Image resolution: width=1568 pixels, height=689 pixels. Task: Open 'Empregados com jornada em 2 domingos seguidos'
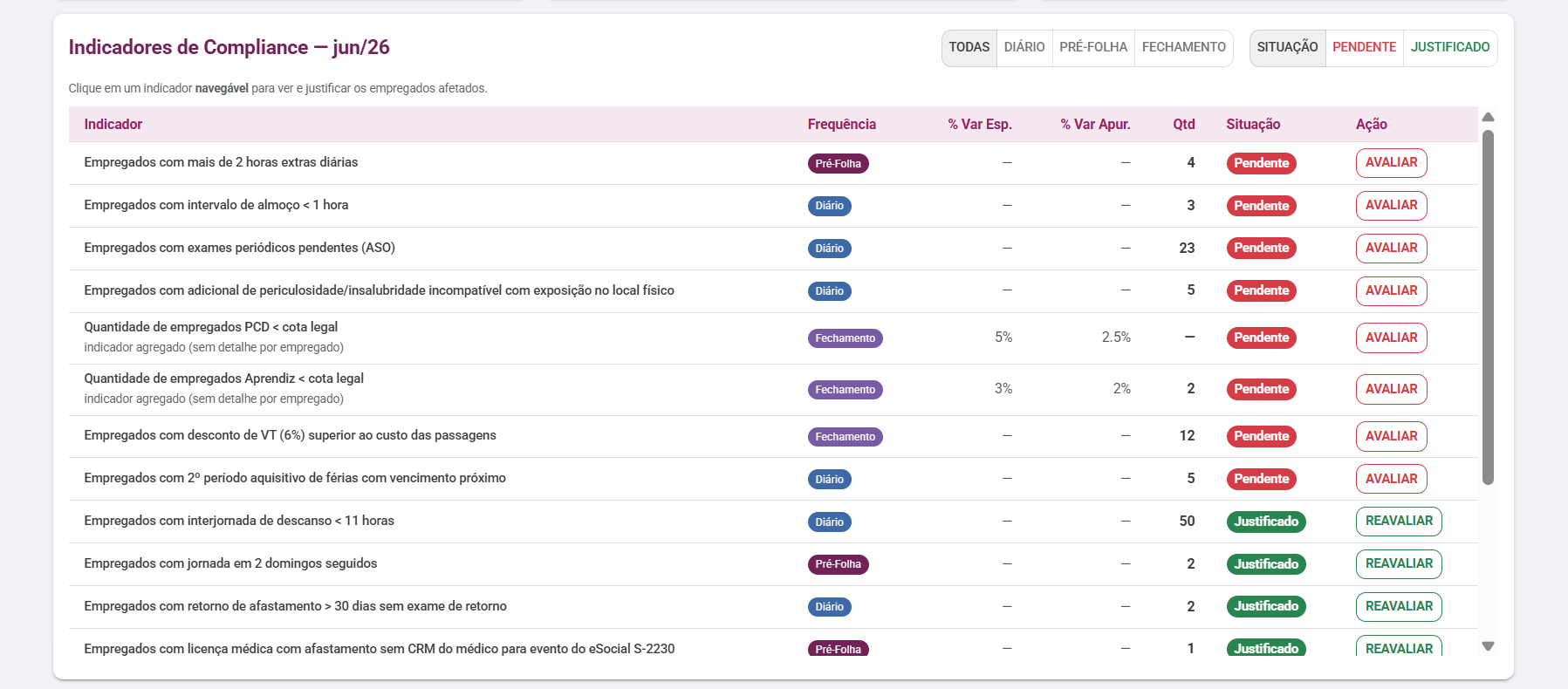coord(230,563)
